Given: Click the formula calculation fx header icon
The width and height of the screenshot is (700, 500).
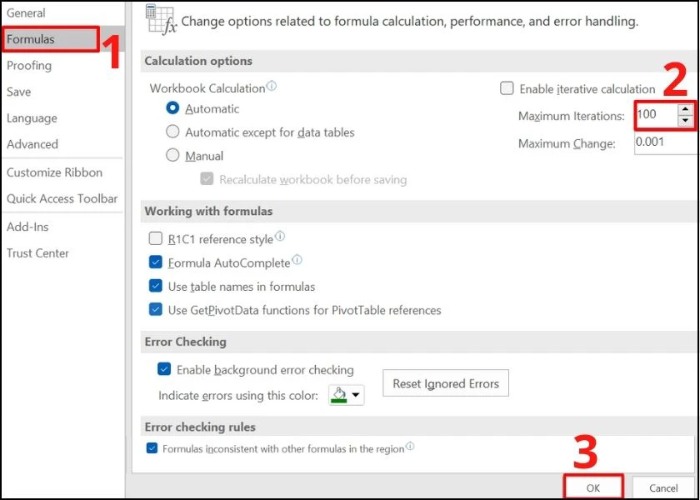Looking at the screenshot, I should (160, 19).
